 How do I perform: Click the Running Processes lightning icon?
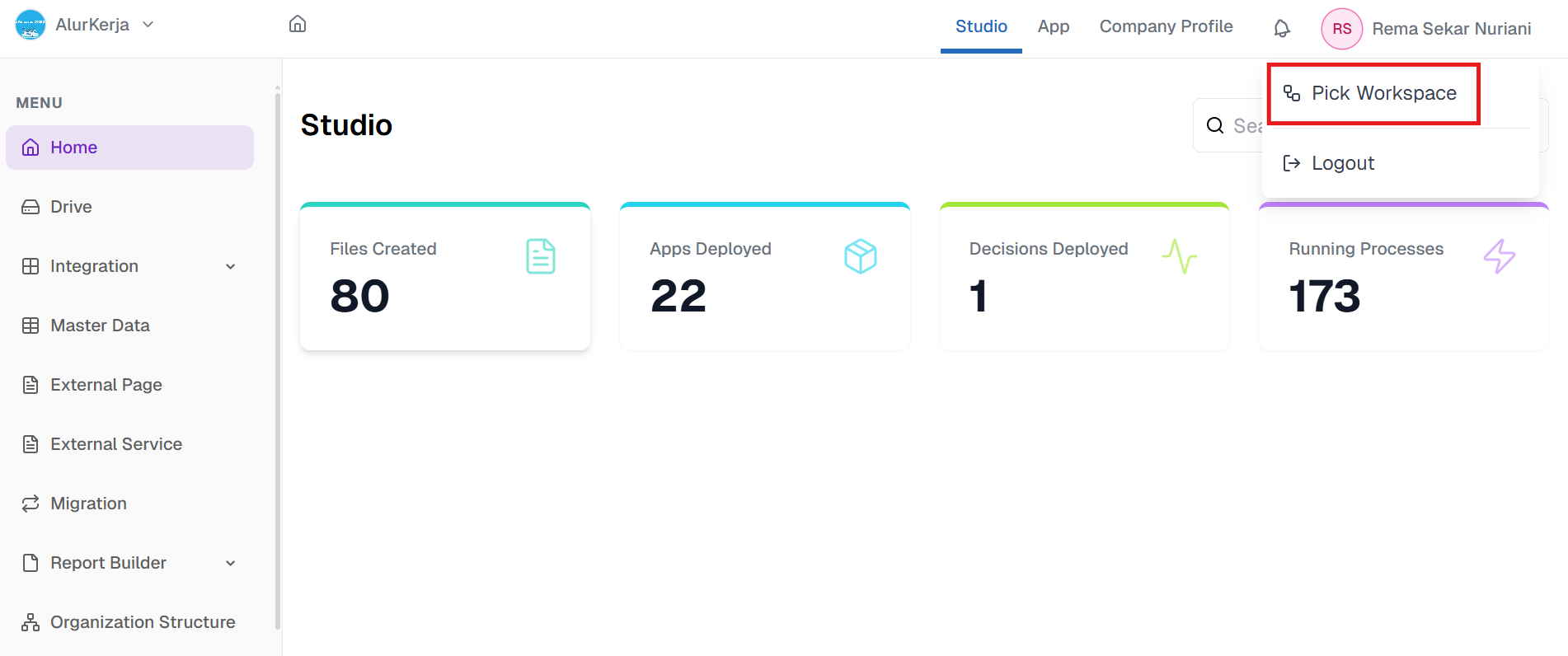tap(1500, 256)
